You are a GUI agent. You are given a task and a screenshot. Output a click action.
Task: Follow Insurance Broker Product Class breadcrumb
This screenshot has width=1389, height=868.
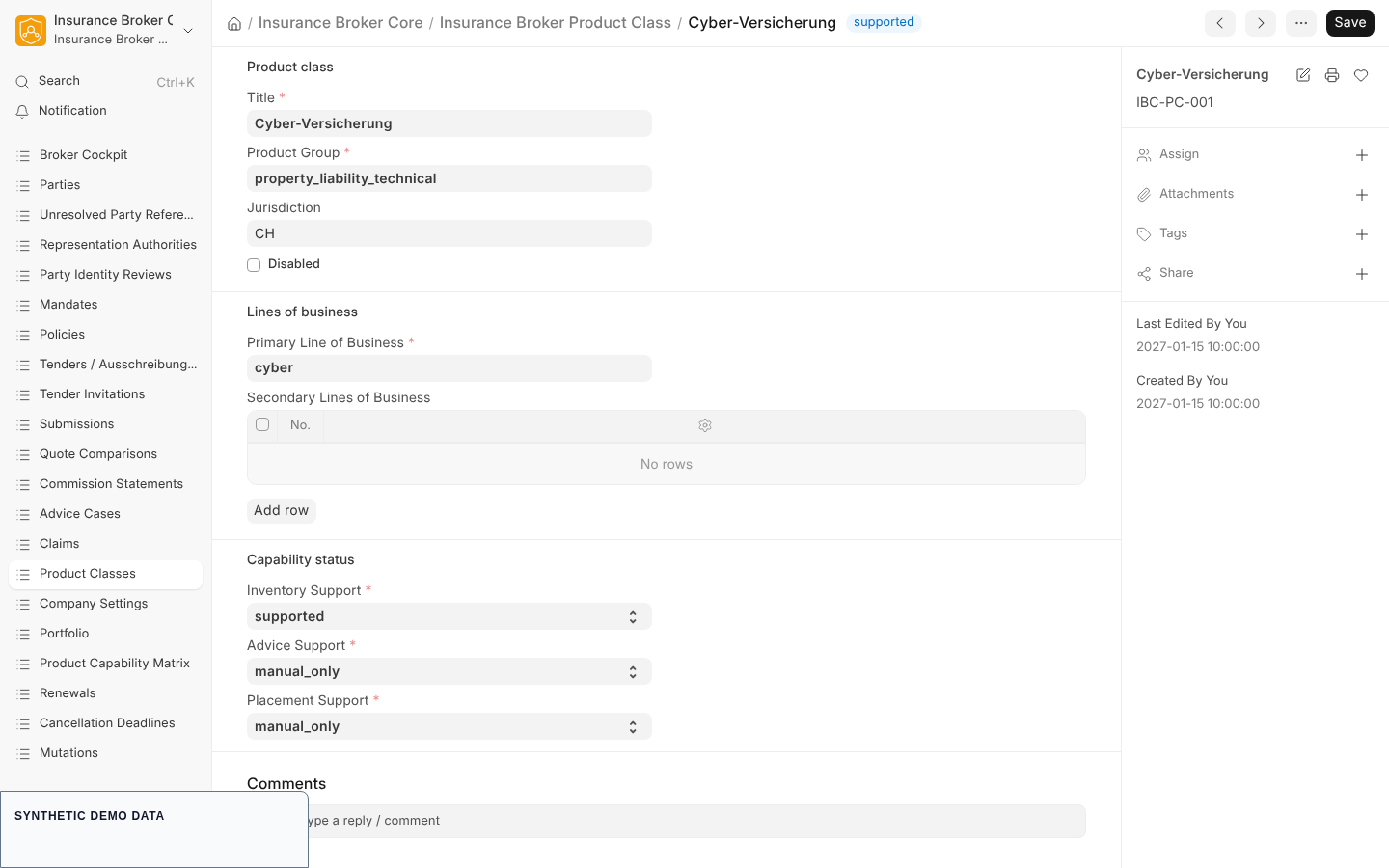click(556, 23)
